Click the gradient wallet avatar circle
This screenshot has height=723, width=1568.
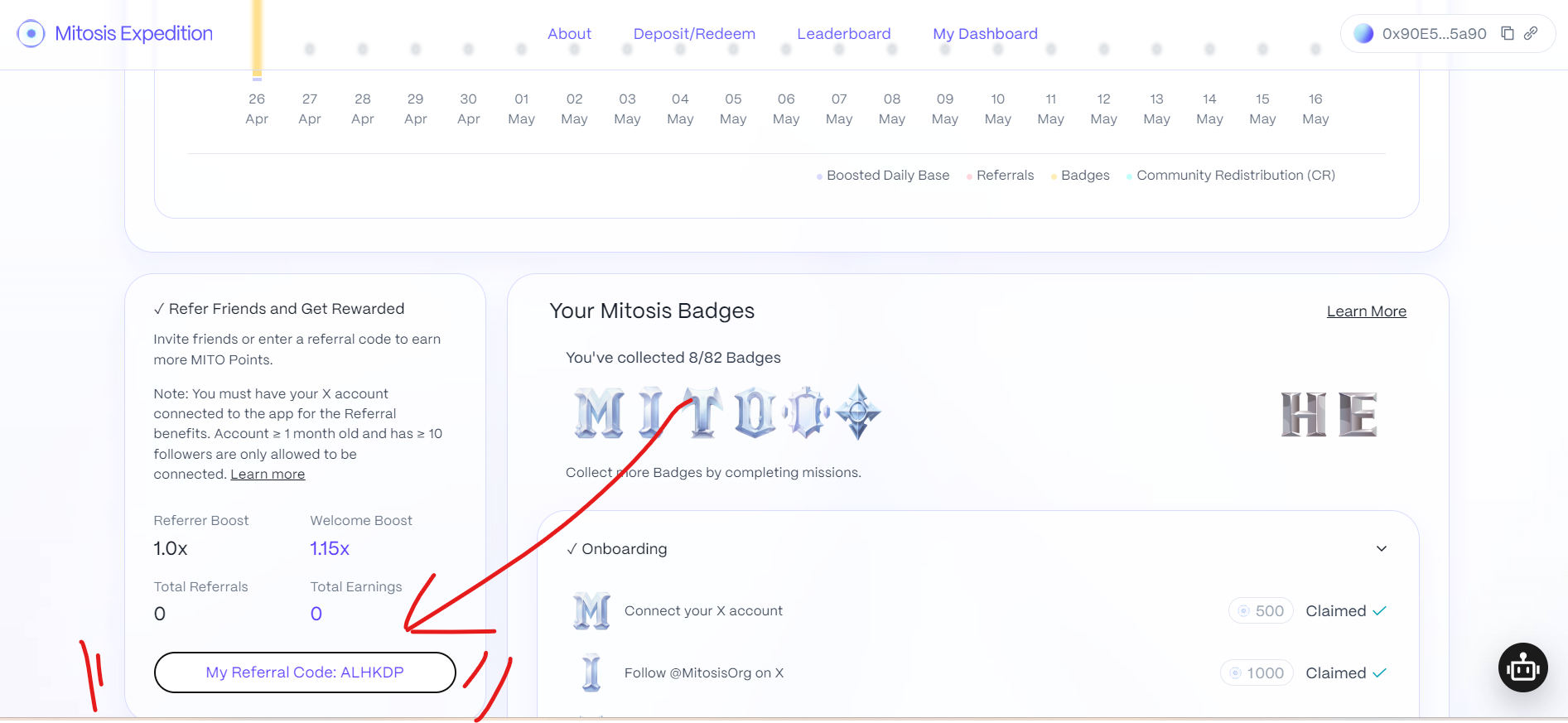tap(1363, 34)
